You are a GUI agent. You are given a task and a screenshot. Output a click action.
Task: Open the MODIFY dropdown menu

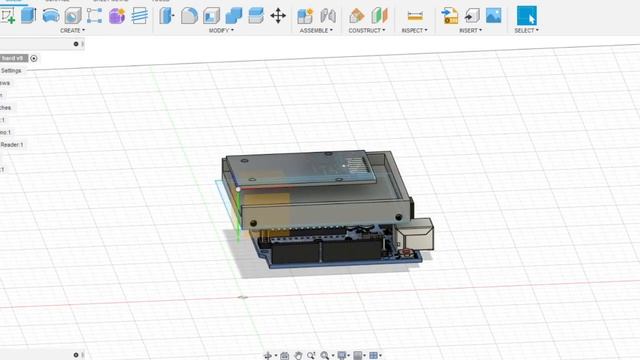[x=221, y=30]
